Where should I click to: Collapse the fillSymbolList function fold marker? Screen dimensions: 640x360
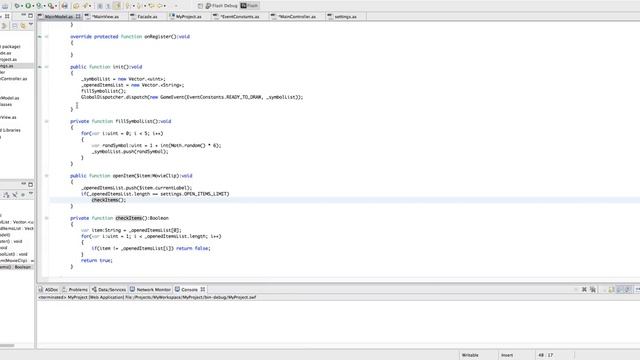pos(47,121)
